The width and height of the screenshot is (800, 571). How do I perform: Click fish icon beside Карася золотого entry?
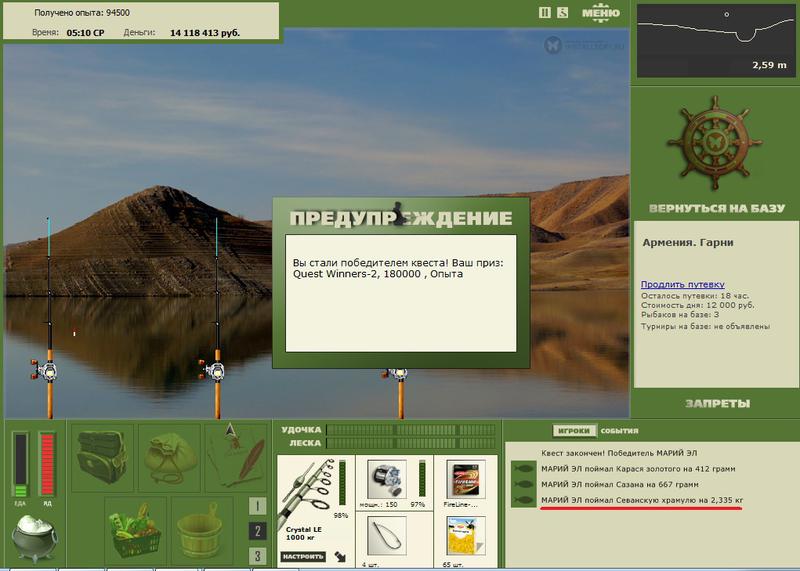pos(523,468)
